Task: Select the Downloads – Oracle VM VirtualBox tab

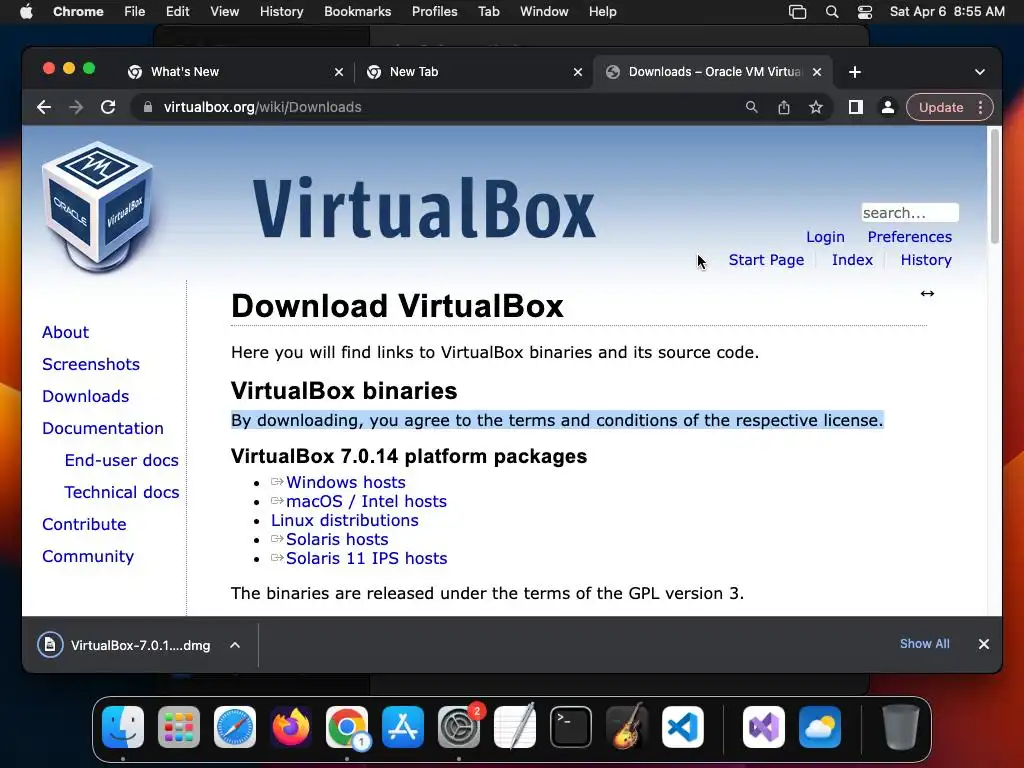Action: pyautogui.click(x=714, y=72)
